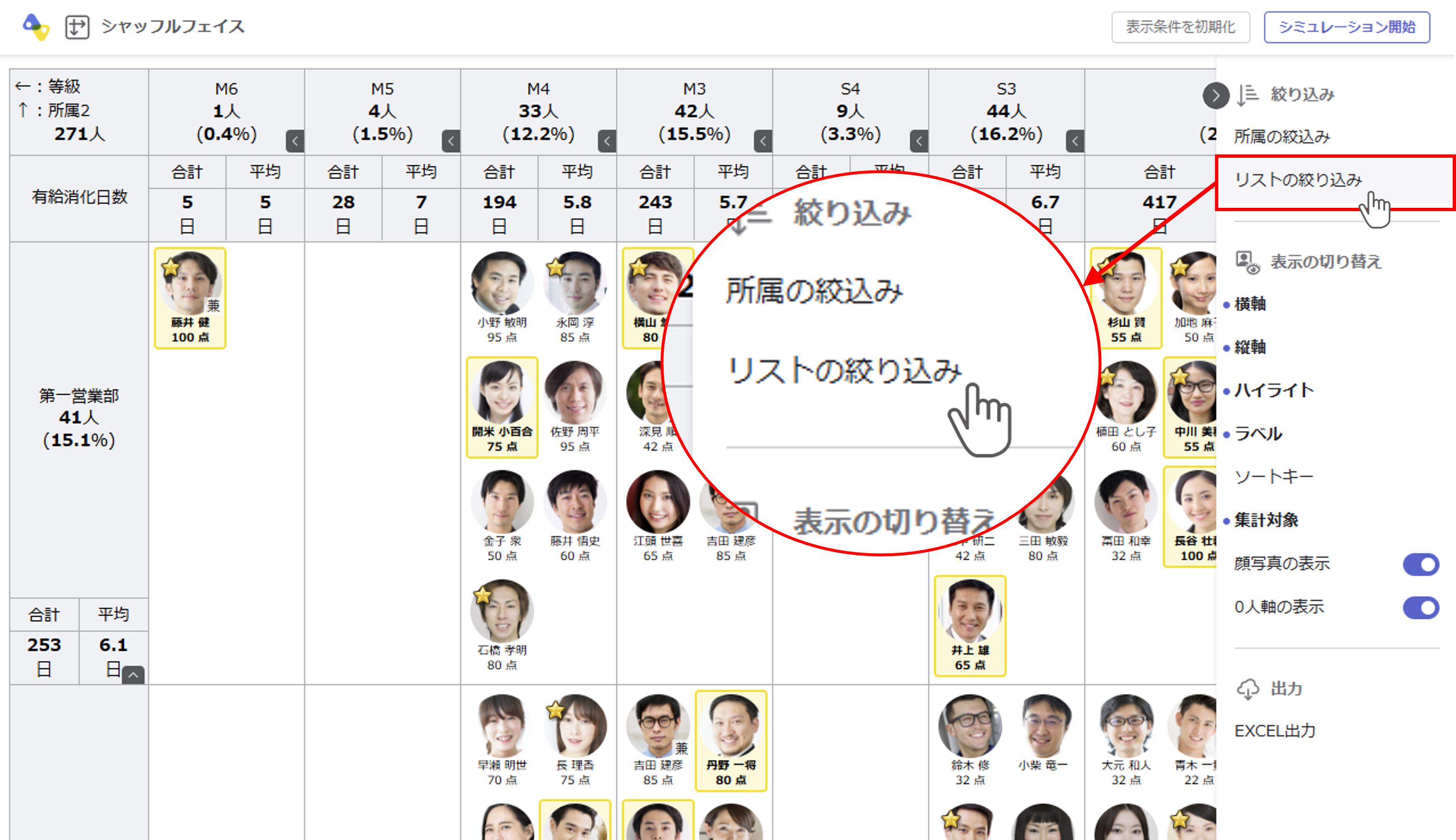Click the app logo icon
This screenshot has height=840, width=1456.
[36, 26]
